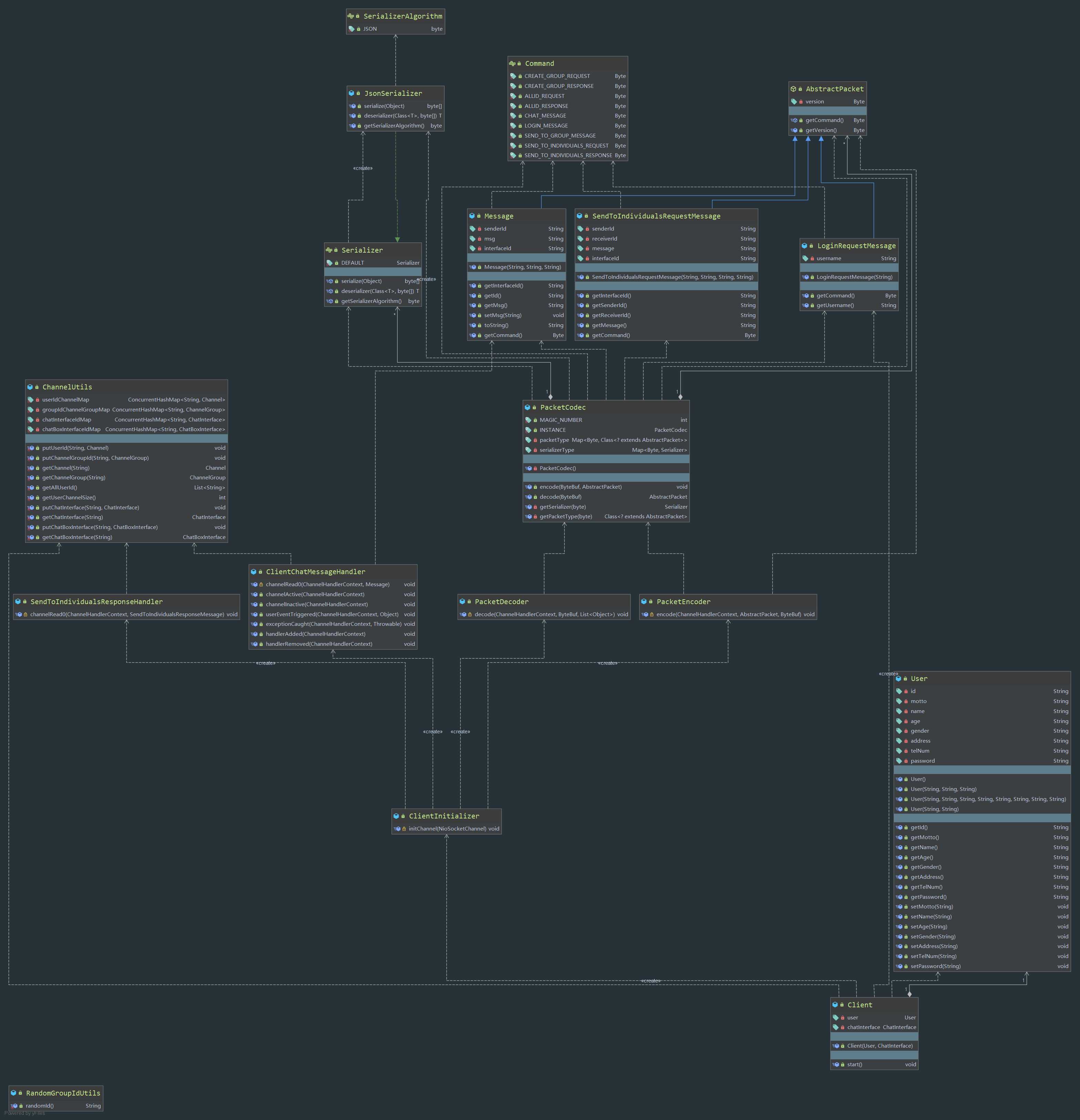Select getUsername() in LoginRequestMessage
1080x1120 pixels.
coord(849,305)
